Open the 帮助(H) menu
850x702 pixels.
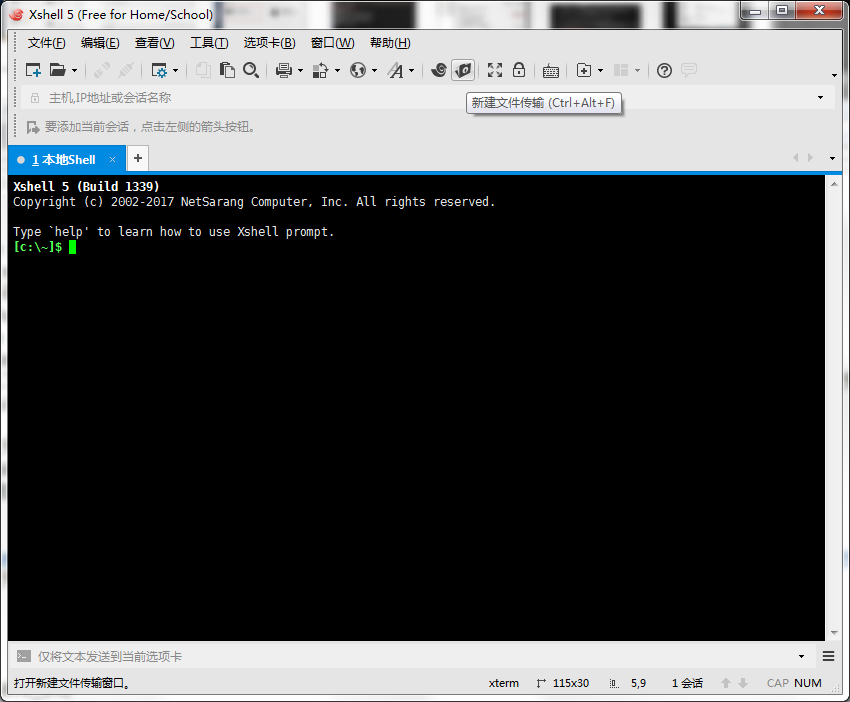tap(390, 43)
